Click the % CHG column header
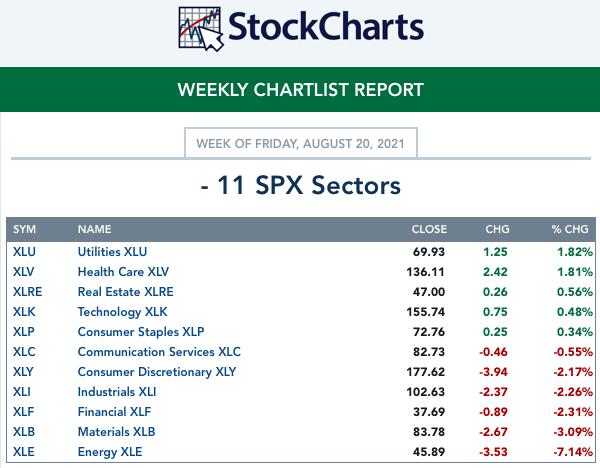Viewport: 600px width, 468px height. pos(570,229)
